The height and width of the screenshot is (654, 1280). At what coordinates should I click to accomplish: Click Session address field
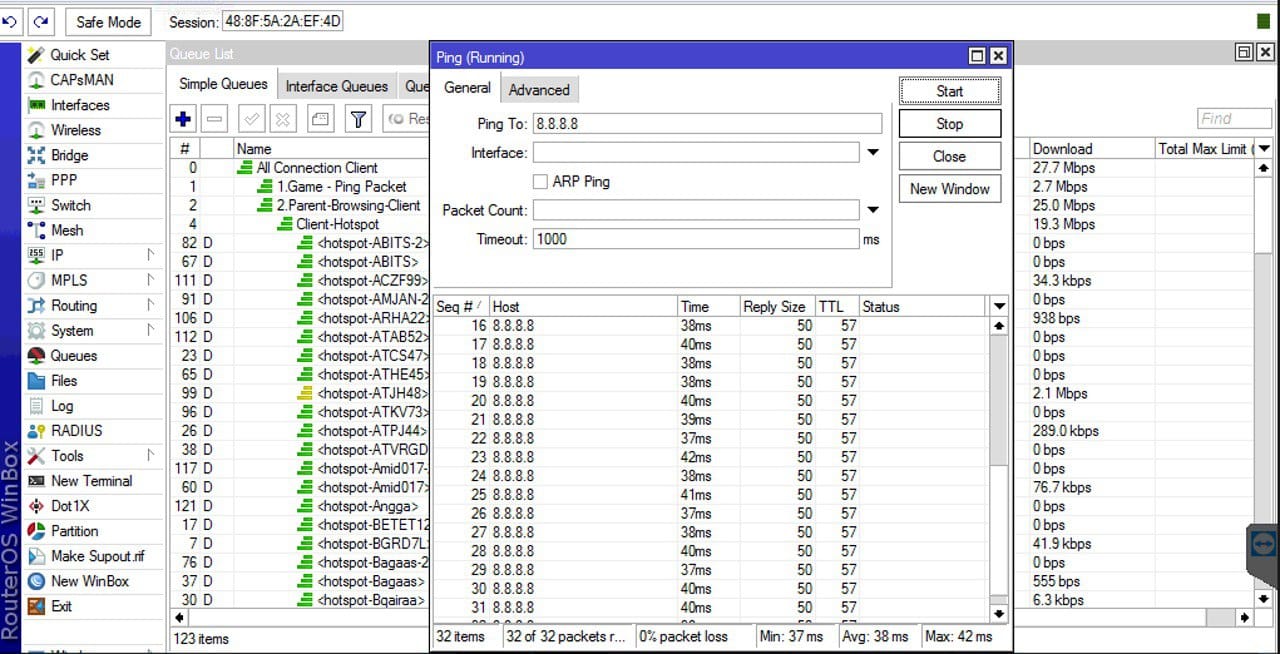point(282,21)
